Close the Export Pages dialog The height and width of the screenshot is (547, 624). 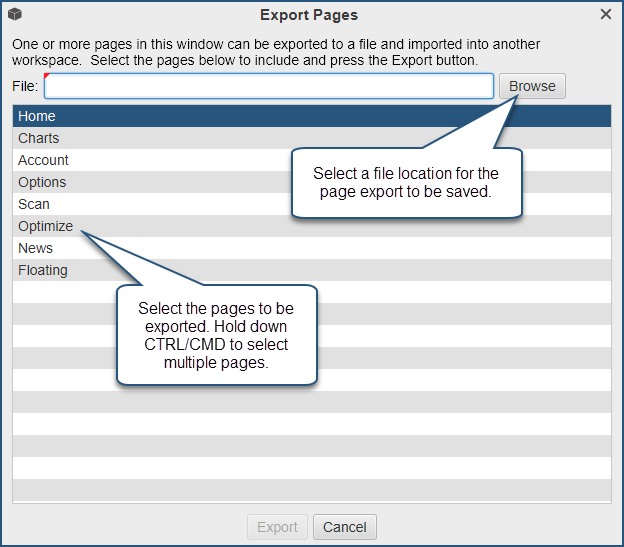pos(606,14)
